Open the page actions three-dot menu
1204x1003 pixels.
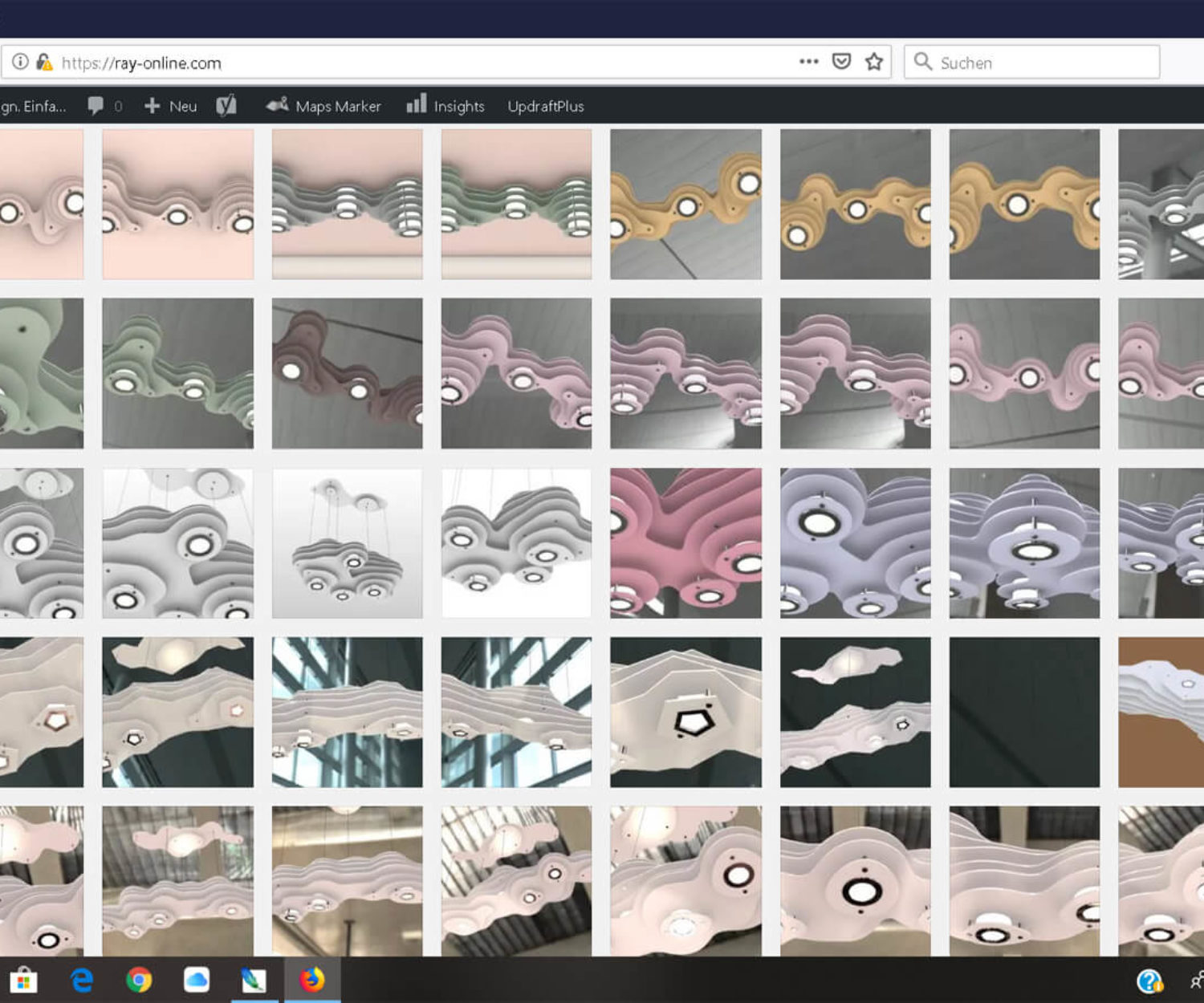(x=808, y=62)
